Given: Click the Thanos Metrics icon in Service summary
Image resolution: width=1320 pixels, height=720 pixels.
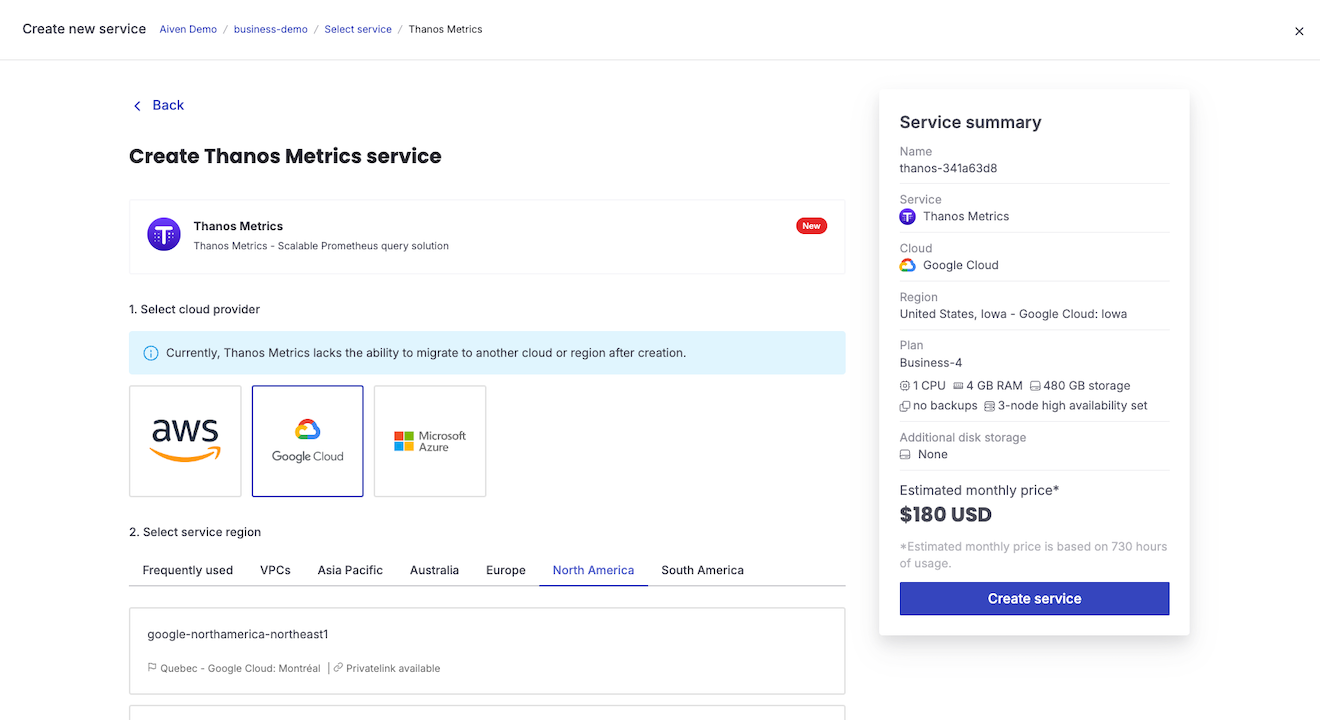Looking at the screenshot, I should point(908,216).
